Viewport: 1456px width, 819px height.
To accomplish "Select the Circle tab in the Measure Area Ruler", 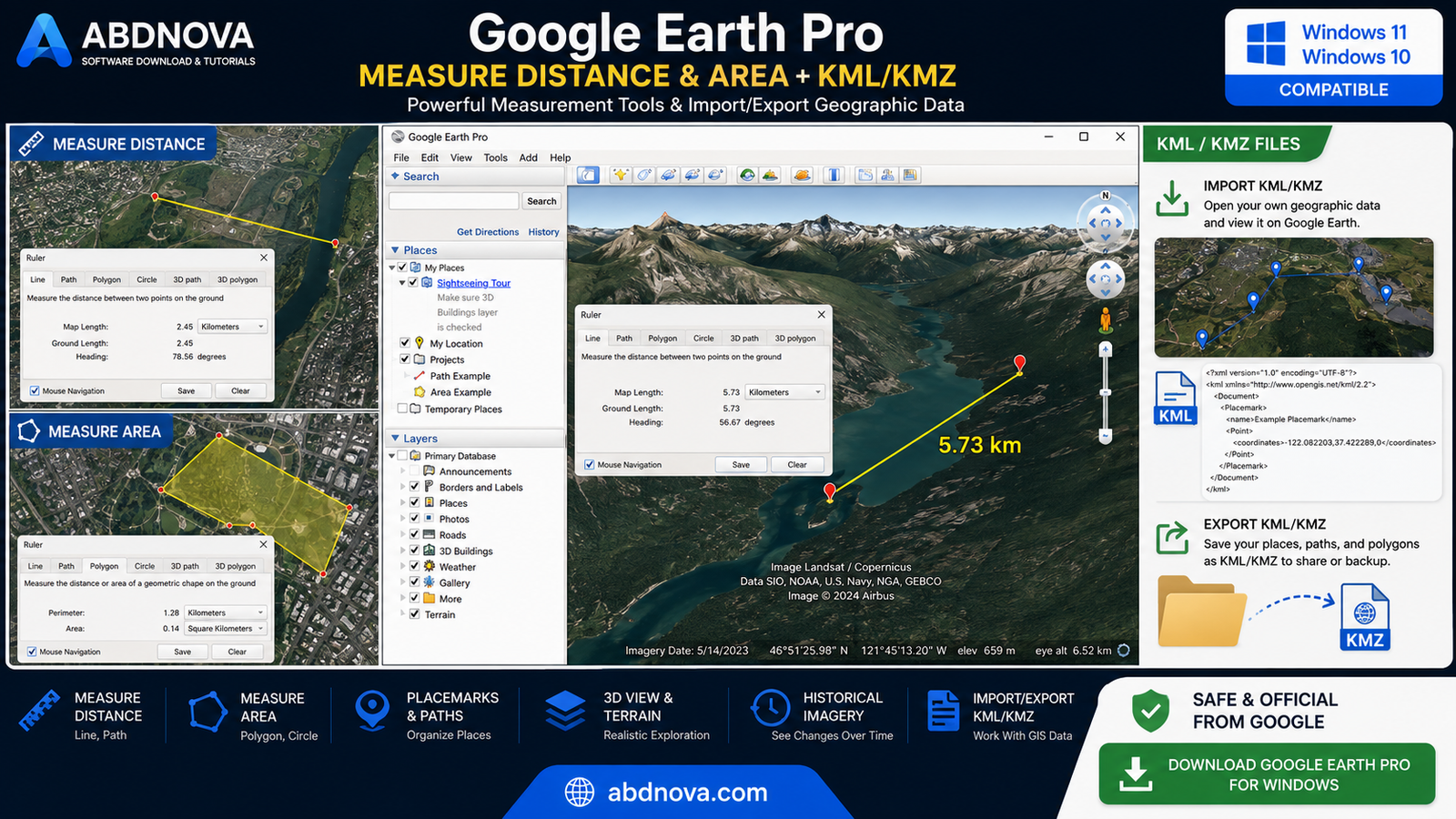I will pos(145,566).
